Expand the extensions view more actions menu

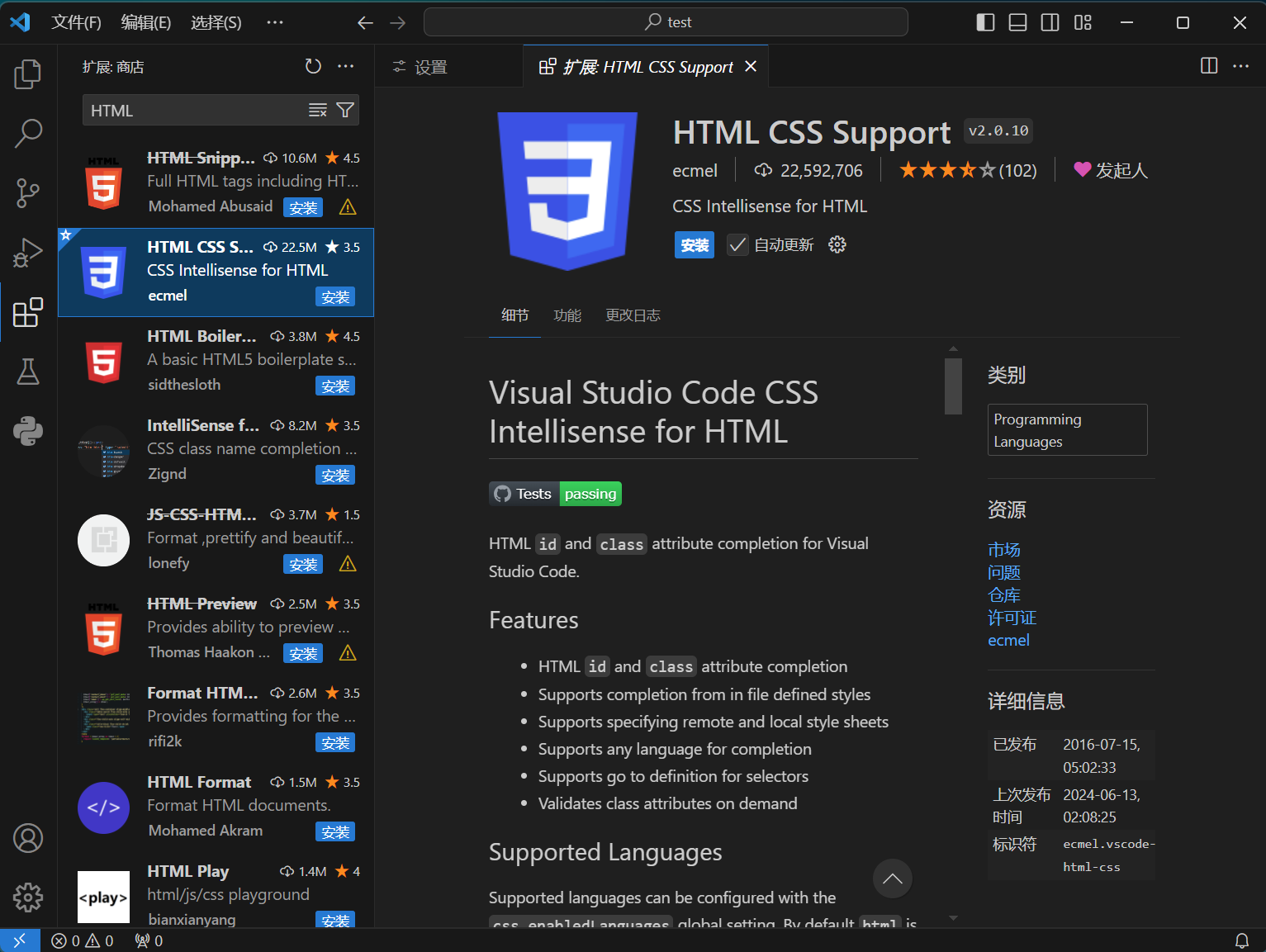pyautogui.click(x=346, y=66)
